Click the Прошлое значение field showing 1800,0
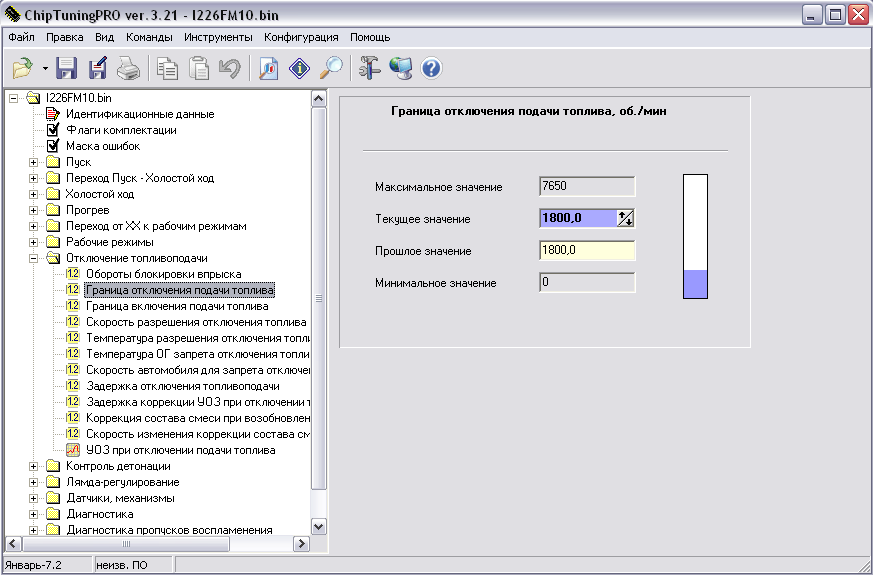Viewport: 873px width, 575px height. 587,250
